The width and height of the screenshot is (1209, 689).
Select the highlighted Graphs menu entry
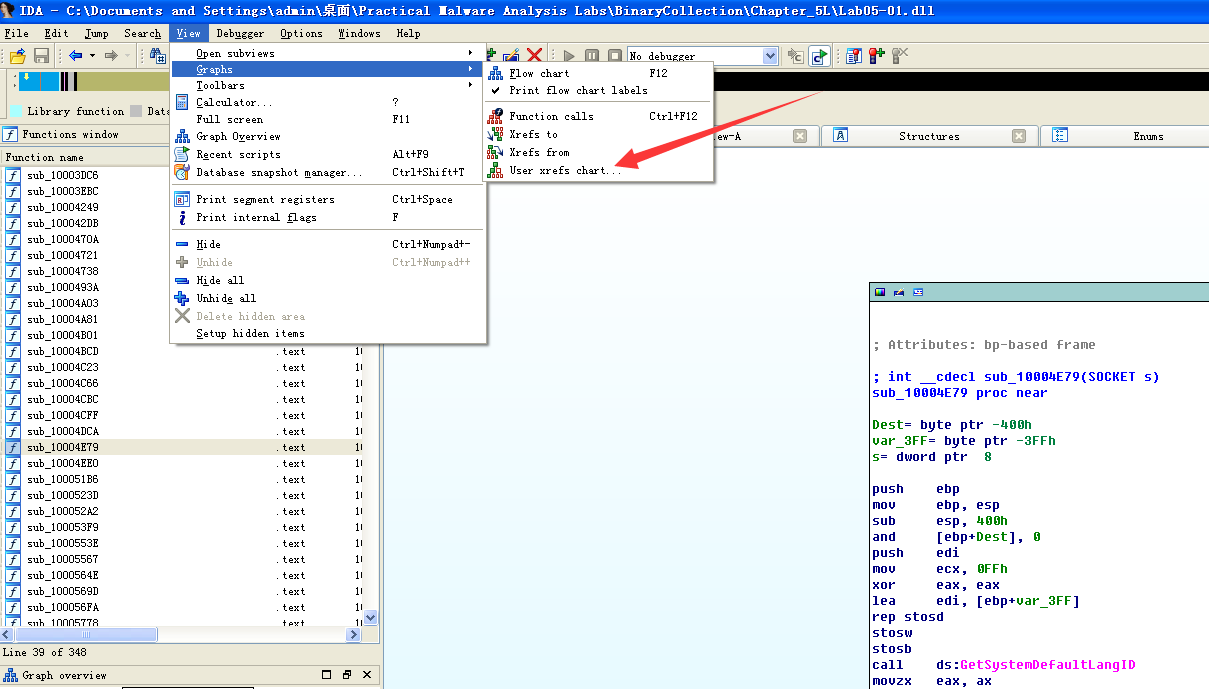[328, 69]
